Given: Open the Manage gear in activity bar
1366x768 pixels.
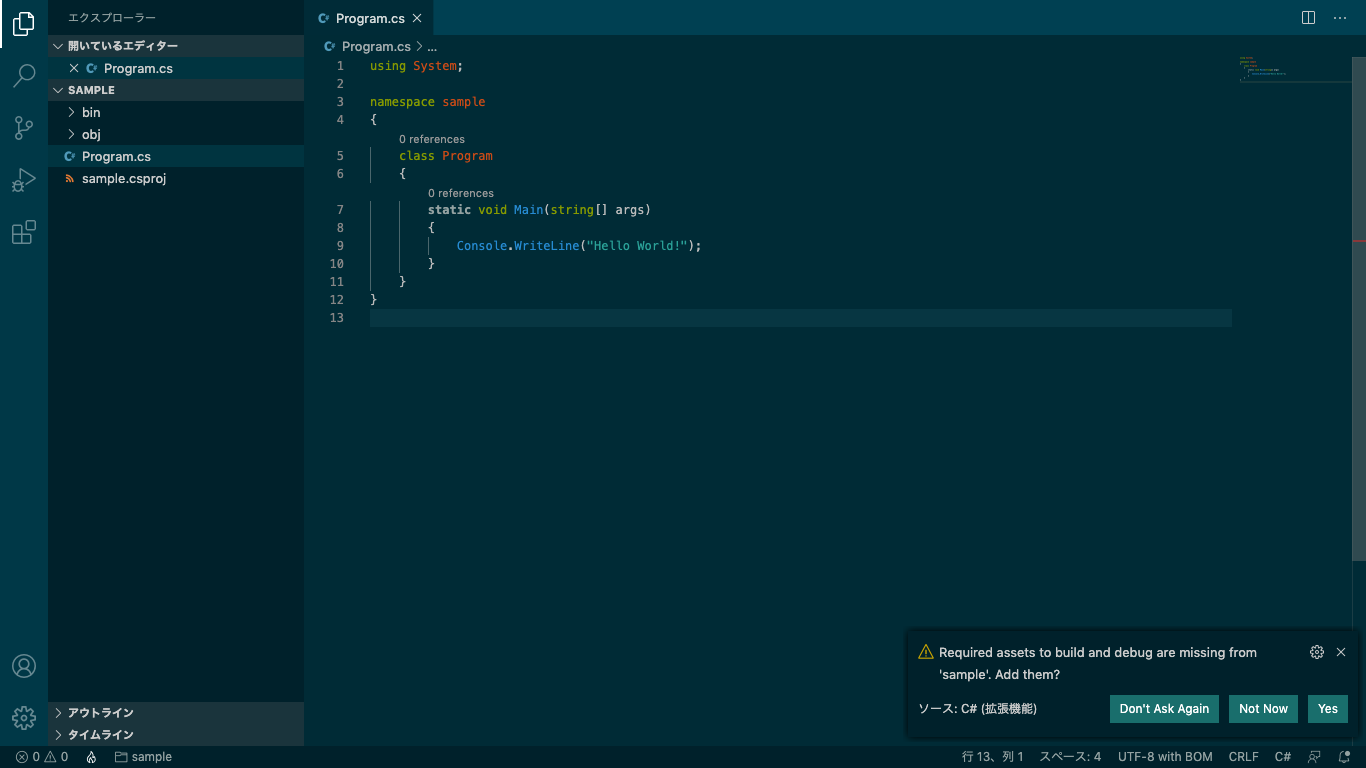Looking at the screenshot, I should click(x=24, y=717).
